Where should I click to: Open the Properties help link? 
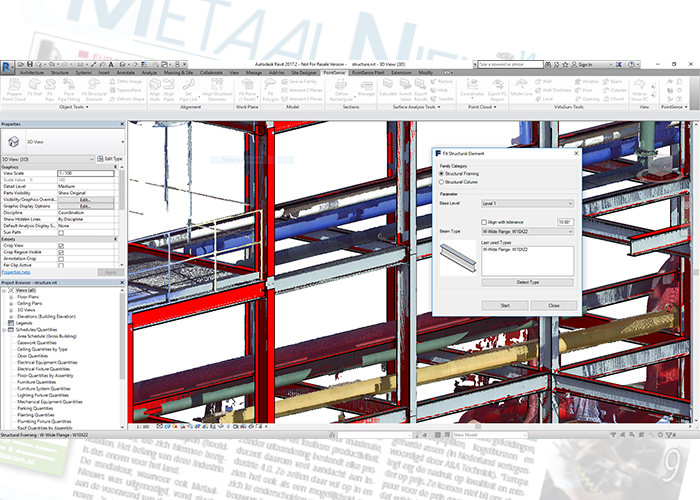click(16, 272)
